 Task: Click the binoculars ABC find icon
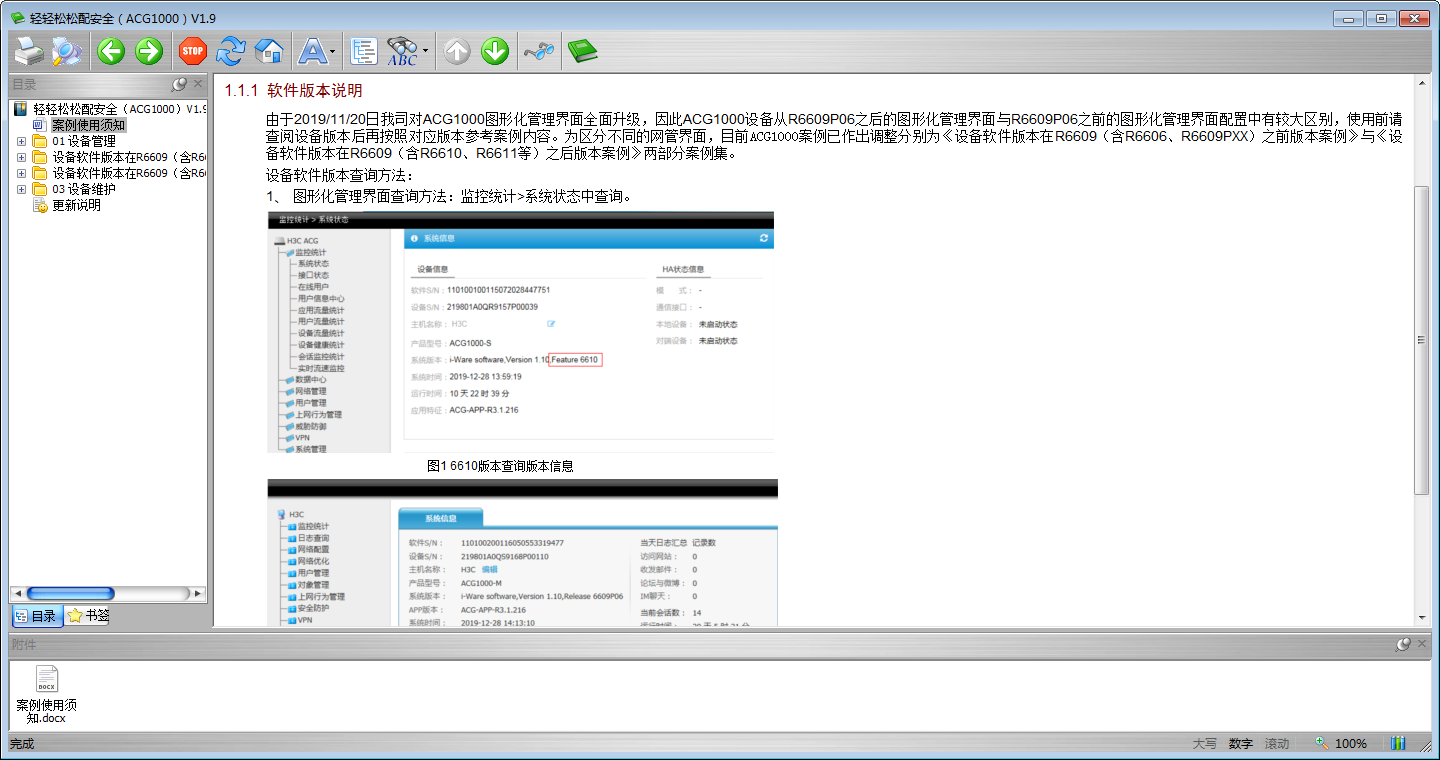(402, 50)
